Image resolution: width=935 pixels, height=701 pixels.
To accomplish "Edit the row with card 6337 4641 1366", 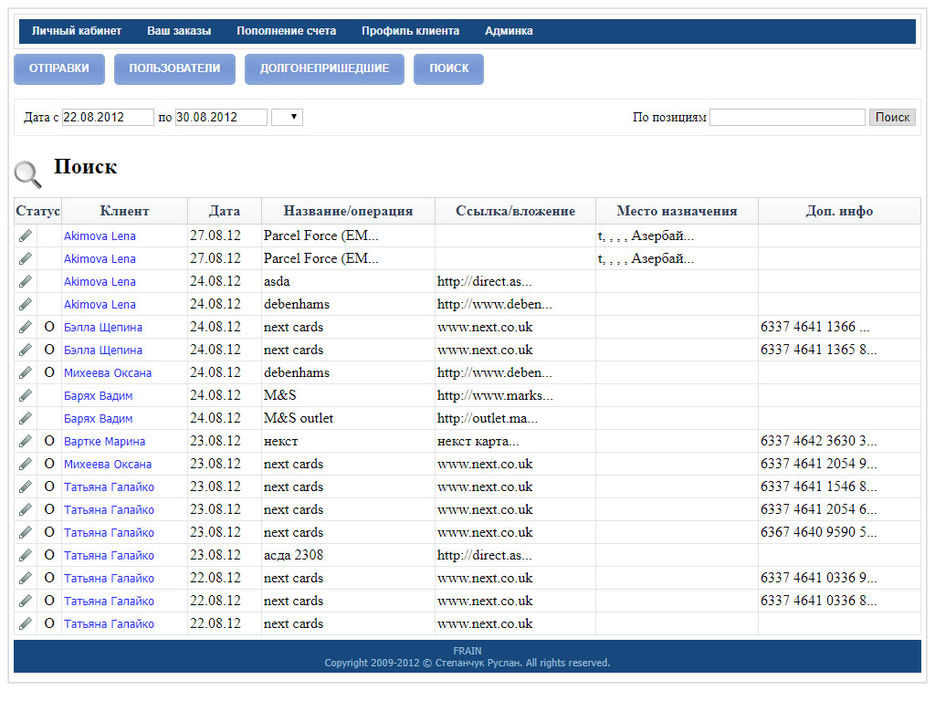I will click(25, 327).
